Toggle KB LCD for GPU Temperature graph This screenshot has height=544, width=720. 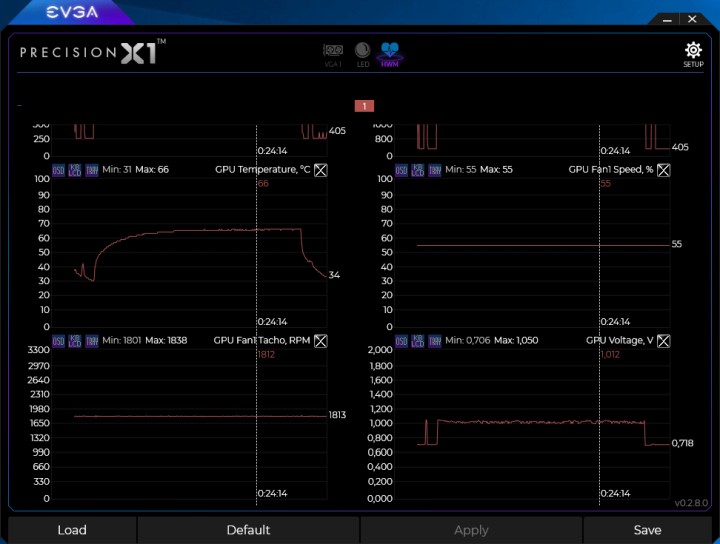[75, 170]
